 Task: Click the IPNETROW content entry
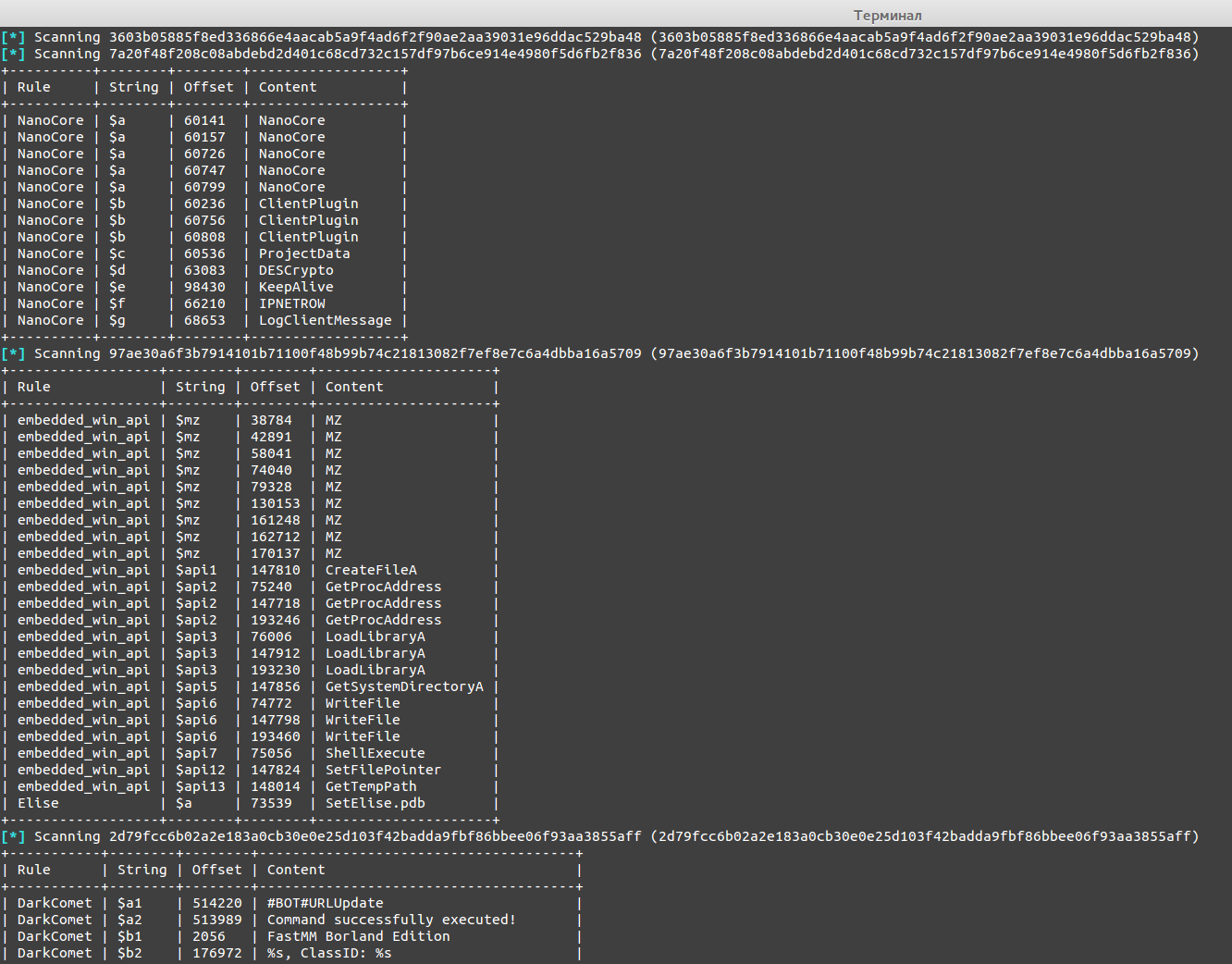coord(292,303)
